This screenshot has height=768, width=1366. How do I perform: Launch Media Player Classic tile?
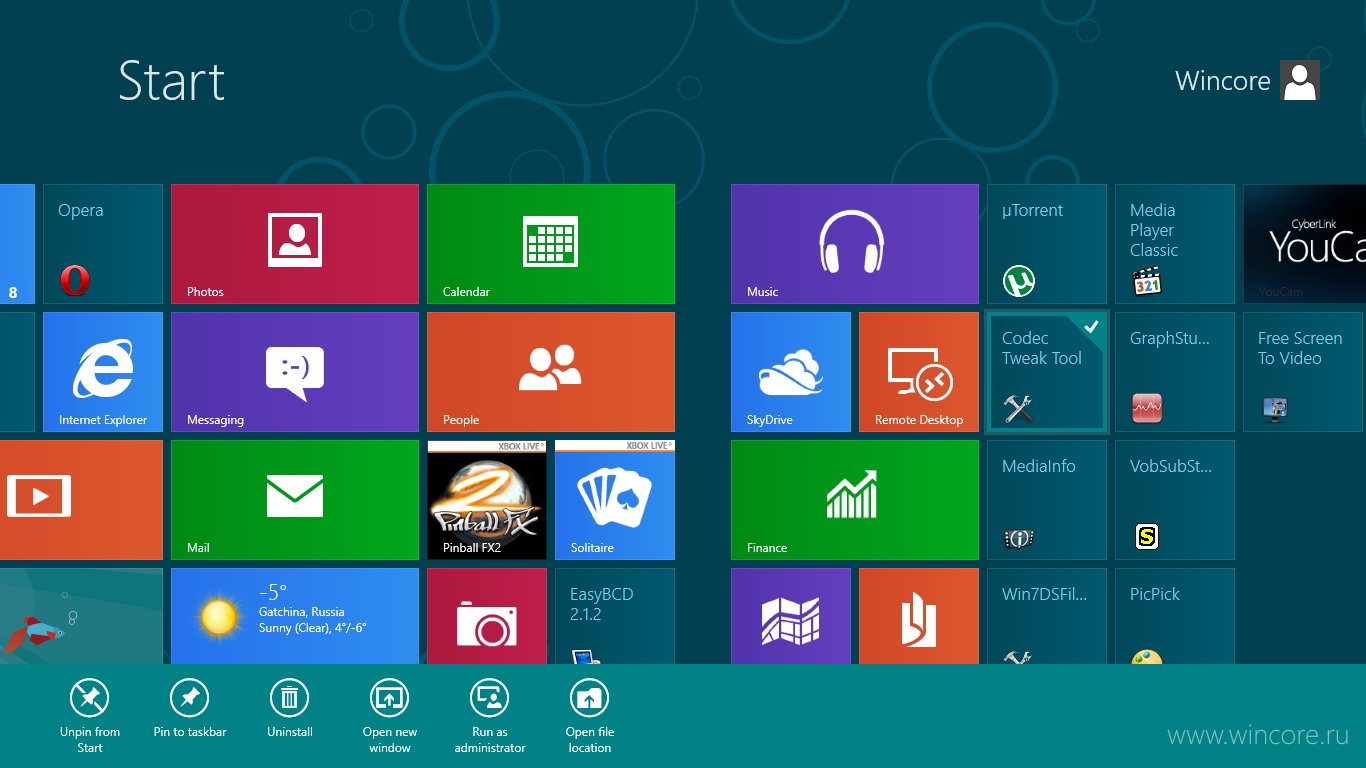click(1175, 244)
